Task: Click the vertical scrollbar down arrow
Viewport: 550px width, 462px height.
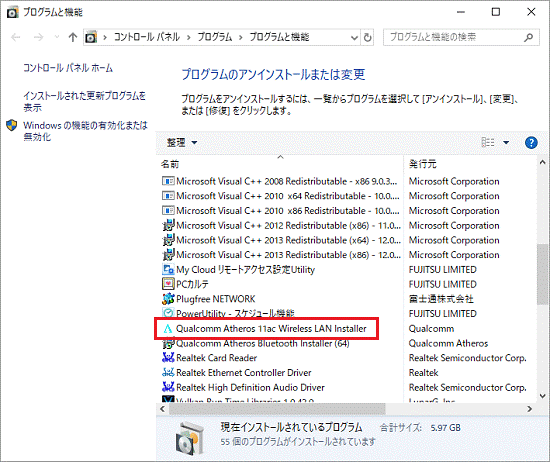Action: 542,396
